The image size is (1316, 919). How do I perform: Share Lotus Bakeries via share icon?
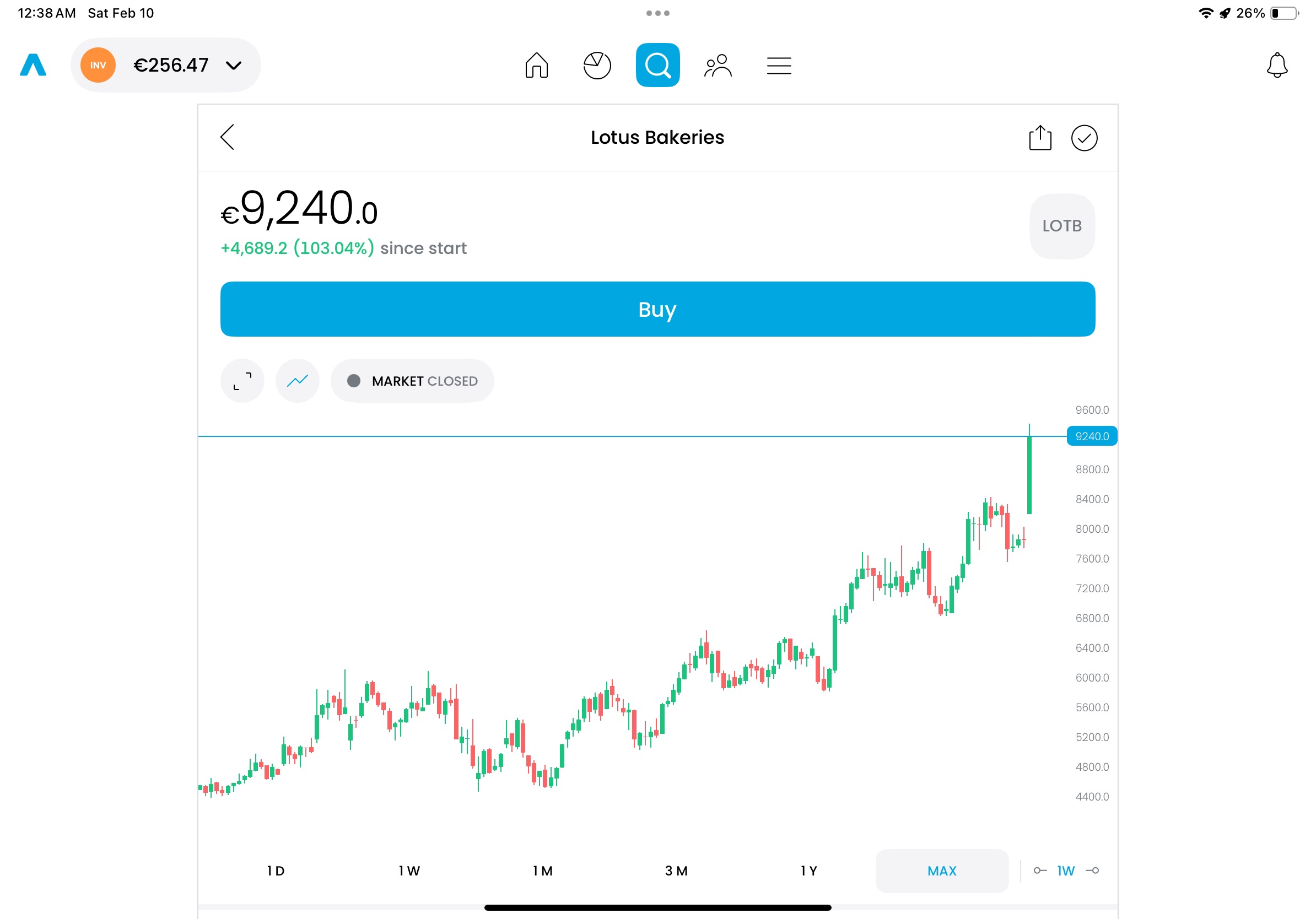click(1040, 138)
